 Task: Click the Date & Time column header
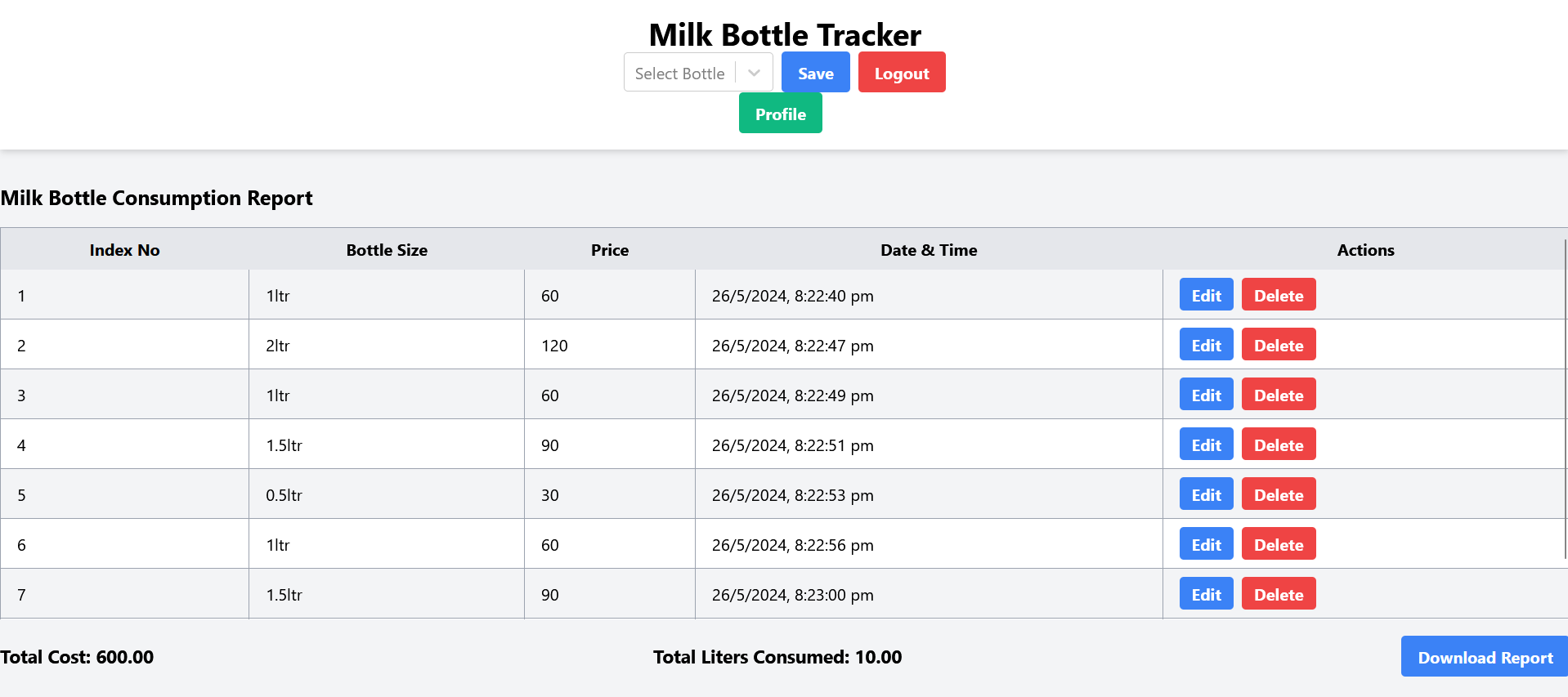click(x=929, y=250)
